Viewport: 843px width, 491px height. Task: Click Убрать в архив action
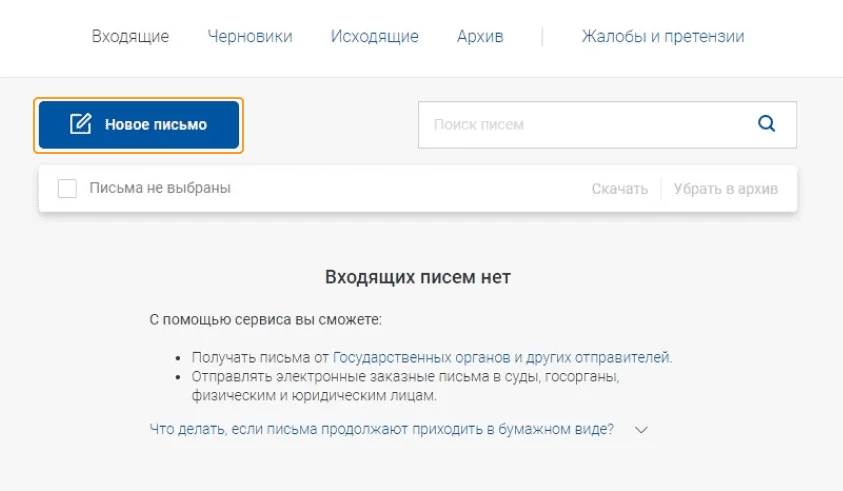(726, 189)
